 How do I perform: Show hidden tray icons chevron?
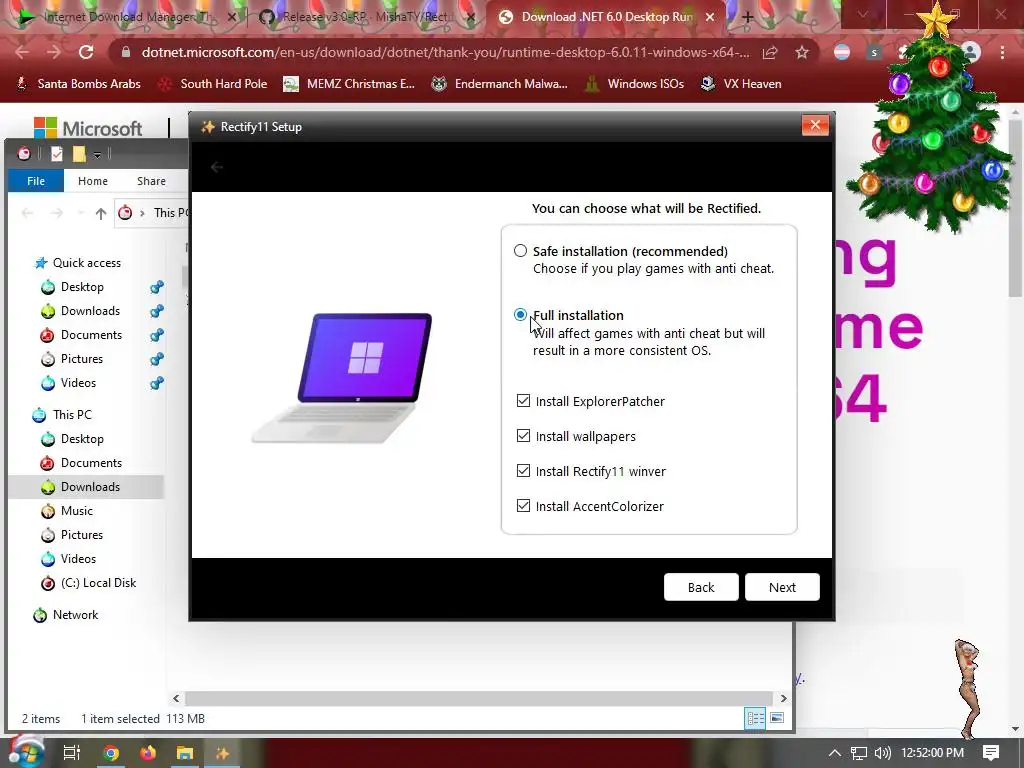835,753
